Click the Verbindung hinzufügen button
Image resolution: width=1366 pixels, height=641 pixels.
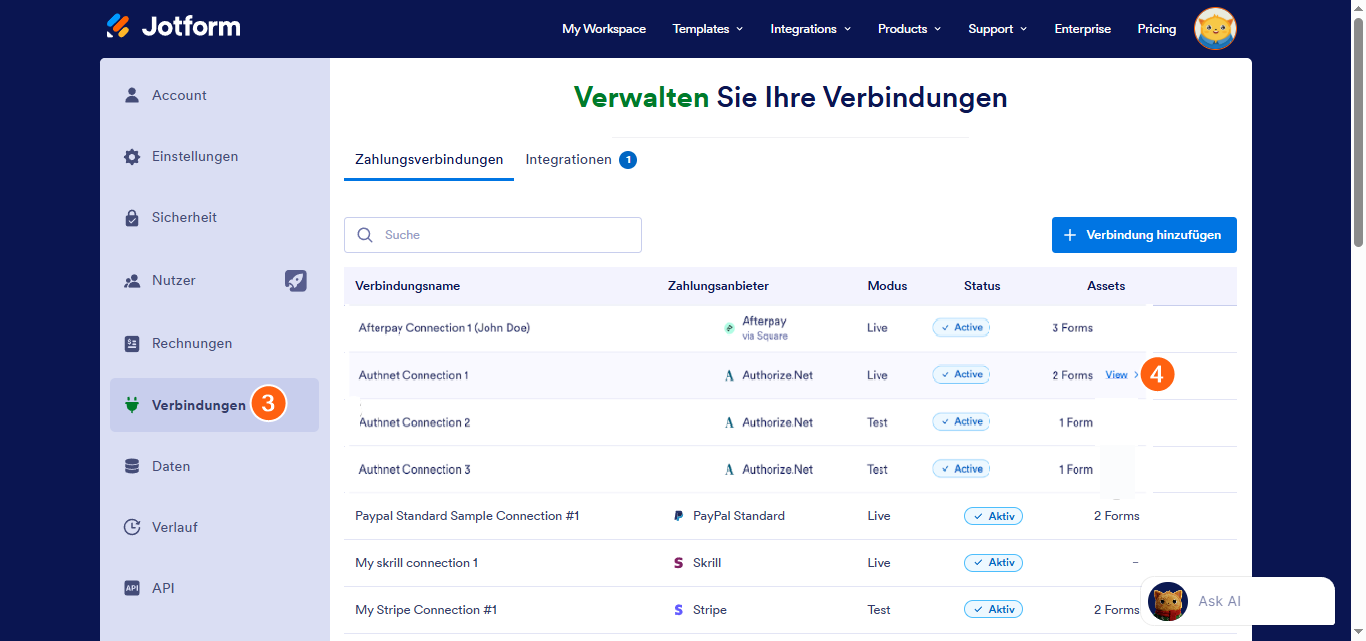tap(1143, 235)
